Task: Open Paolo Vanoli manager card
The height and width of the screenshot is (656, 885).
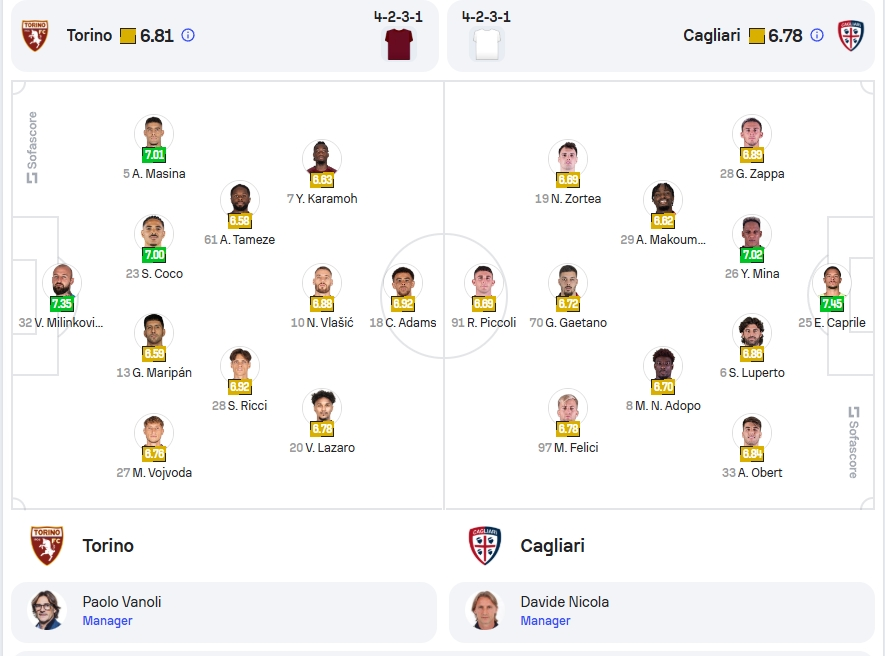Action: pos(224,612)
